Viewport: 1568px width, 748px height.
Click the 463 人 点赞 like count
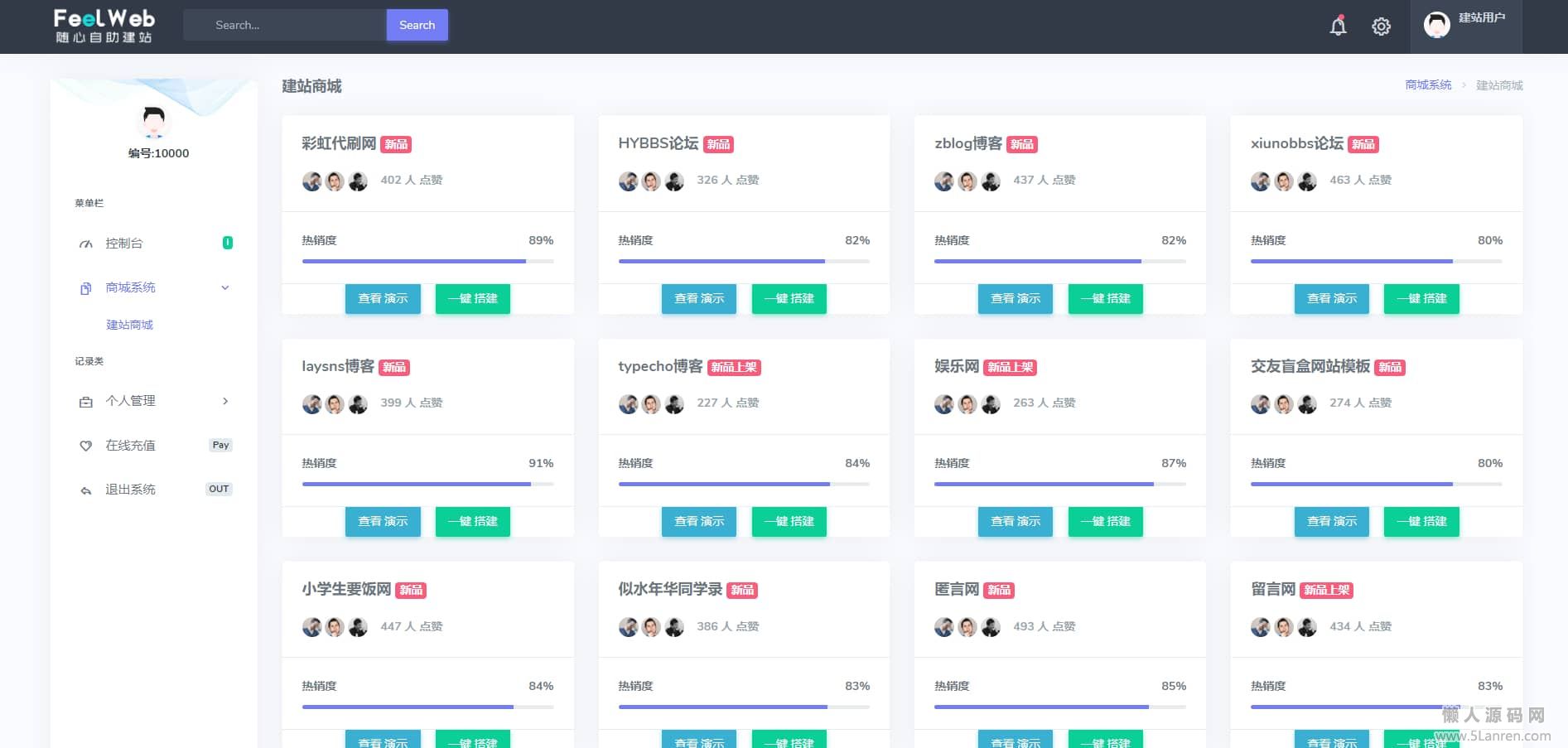tap(1360, 180)
